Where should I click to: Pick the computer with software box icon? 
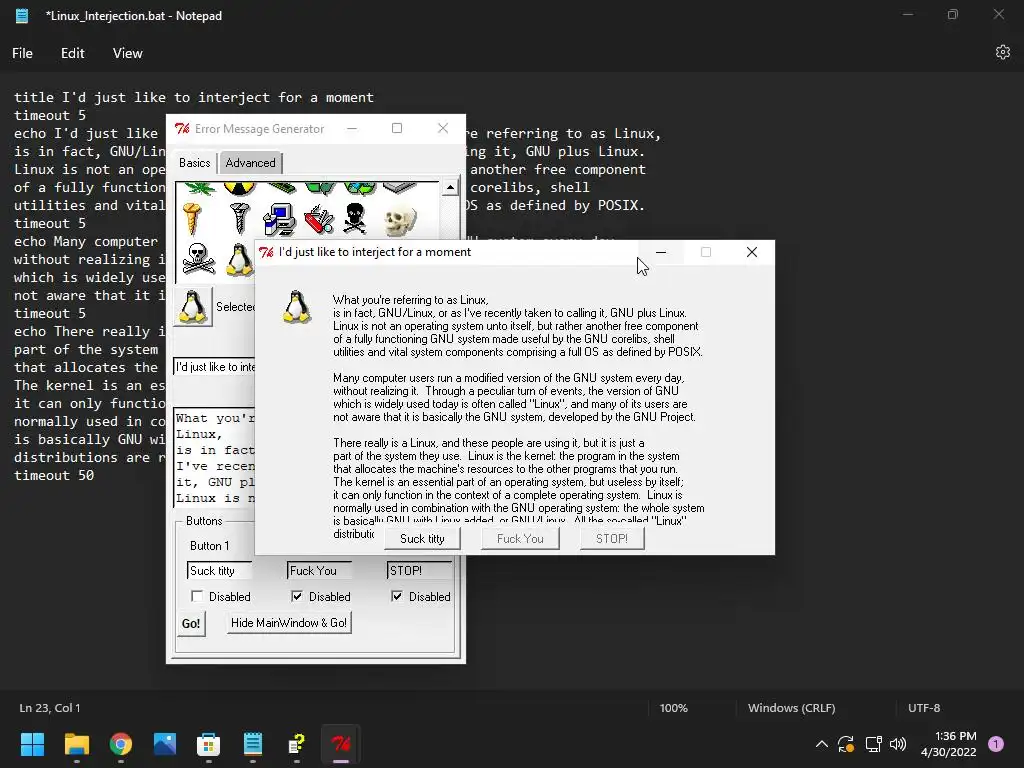point(280,219)
